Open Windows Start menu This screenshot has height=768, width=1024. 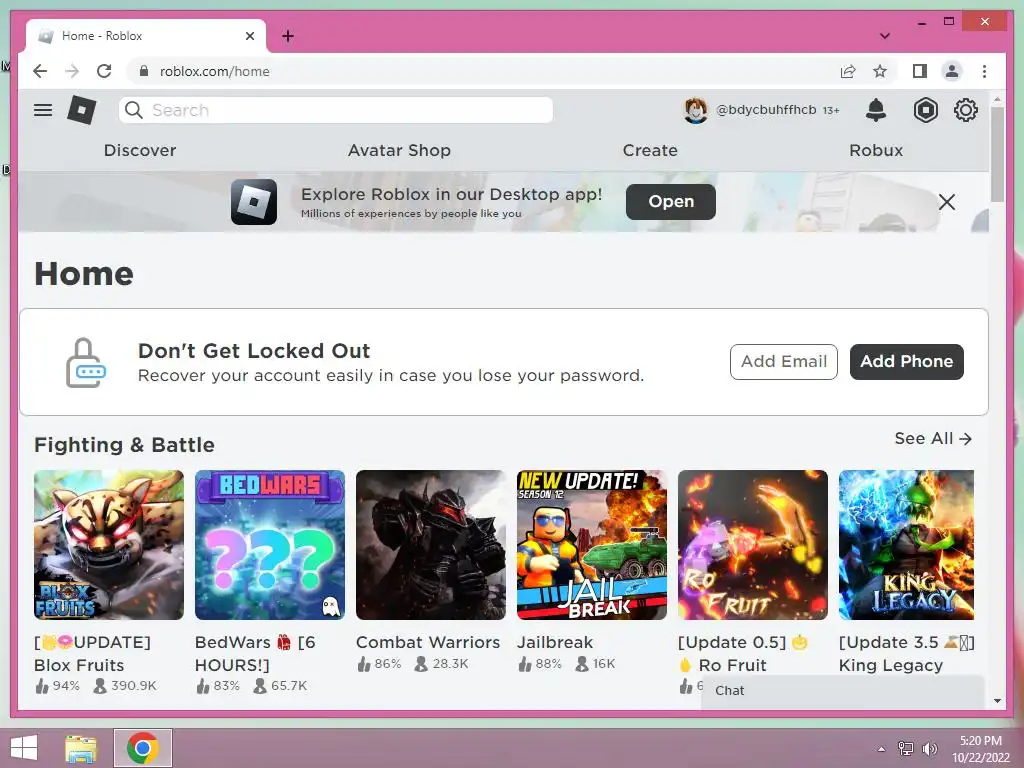24,748
